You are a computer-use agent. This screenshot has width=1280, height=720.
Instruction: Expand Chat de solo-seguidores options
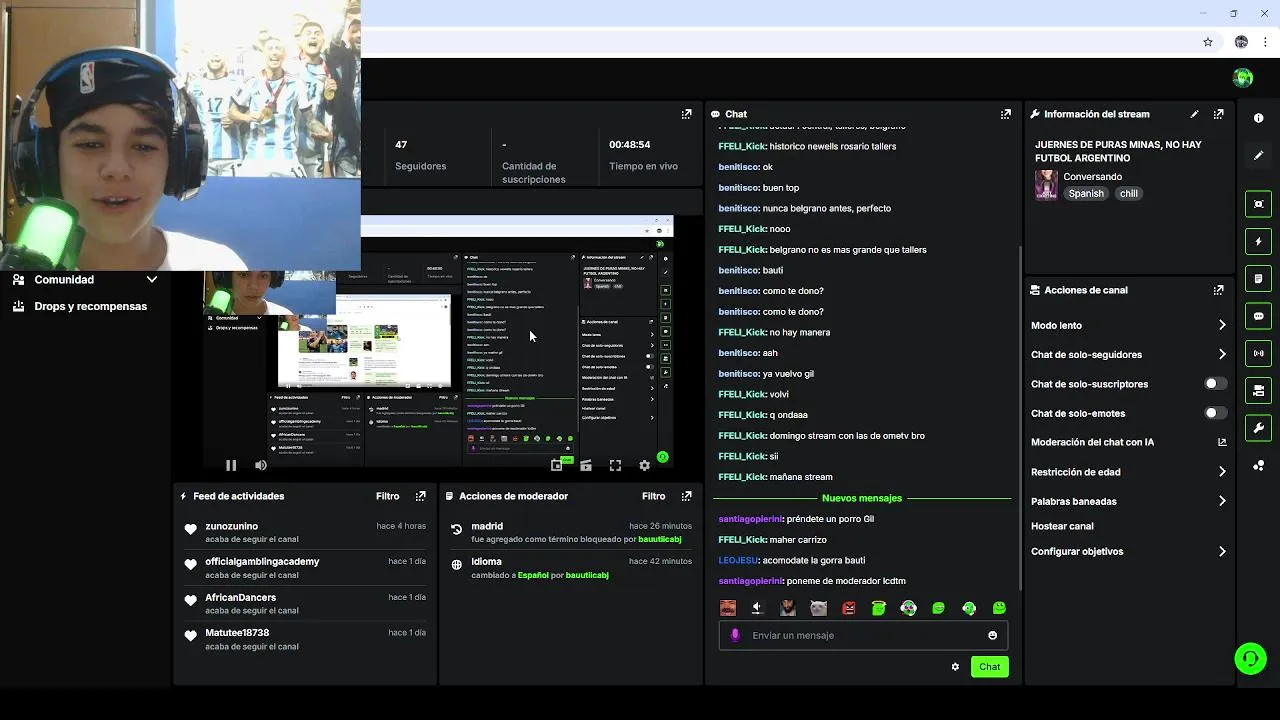(x=1222, y=354)
